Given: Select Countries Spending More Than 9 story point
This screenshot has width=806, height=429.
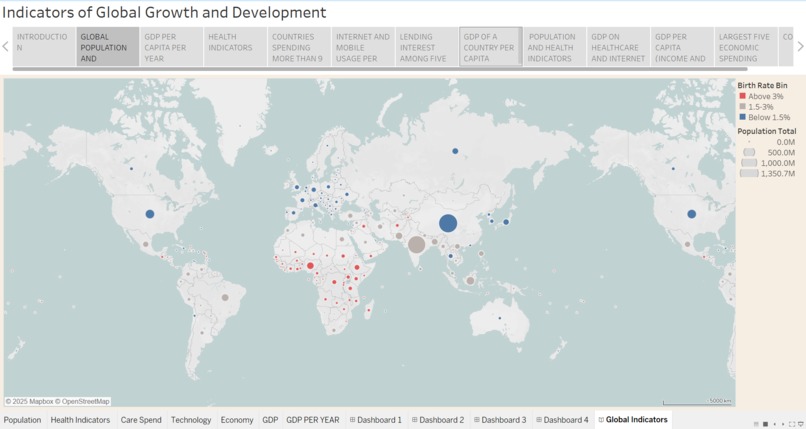Looking at the screenshot, I should (x=299, y=47).
